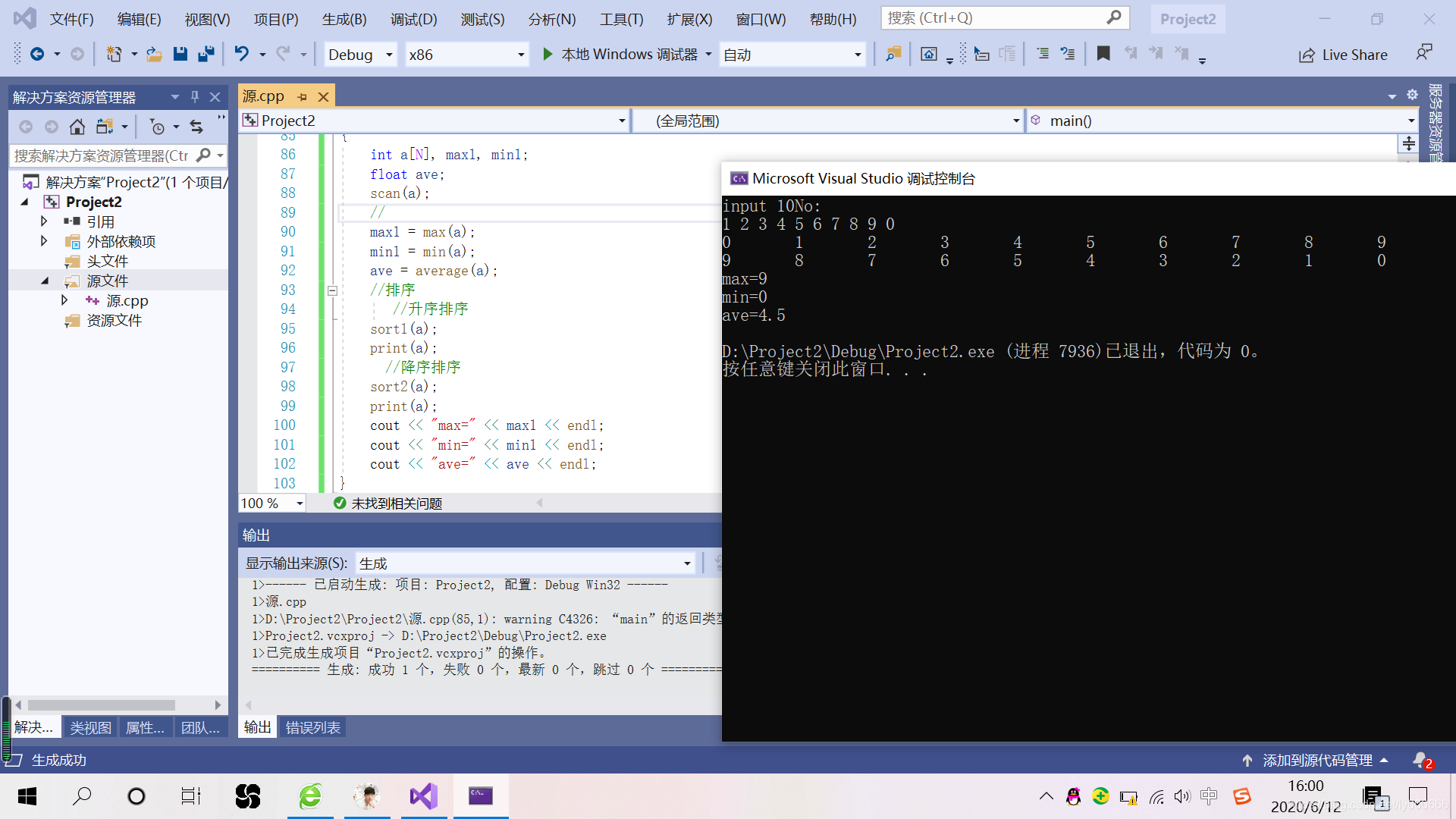Click the Sync with Active Document icon
This screenshot has width=1456, height=819.
click(x=196, y=127)
